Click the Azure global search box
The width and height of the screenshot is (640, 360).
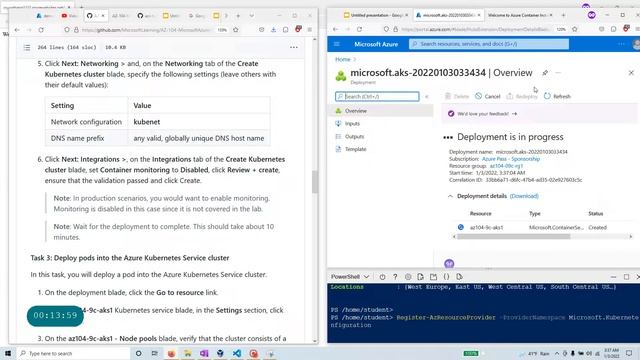[489, 44]
